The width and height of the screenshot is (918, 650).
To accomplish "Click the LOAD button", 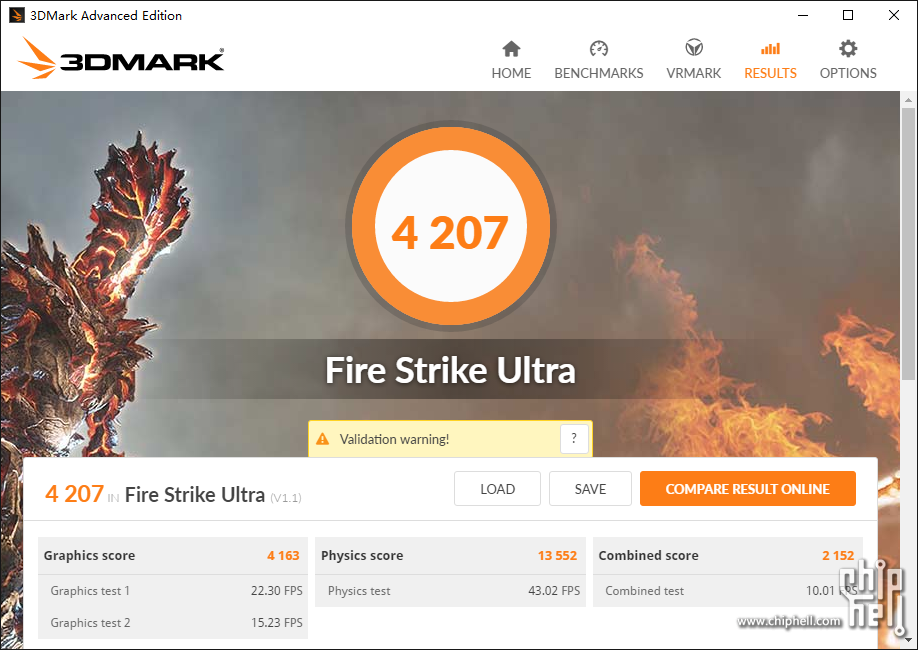I will (497, 488).
